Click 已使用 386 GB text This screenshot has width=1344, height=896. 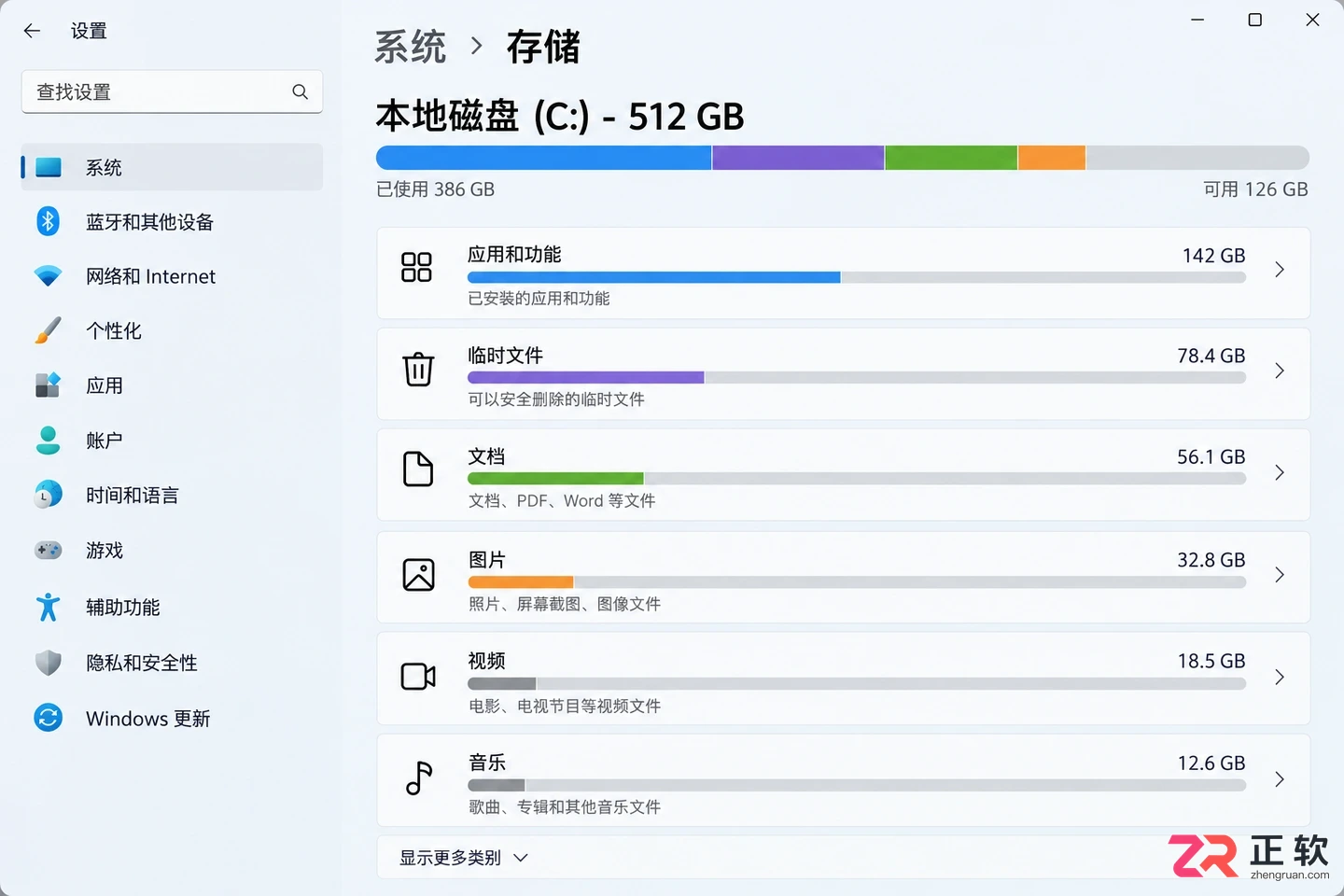click(435, 189)
